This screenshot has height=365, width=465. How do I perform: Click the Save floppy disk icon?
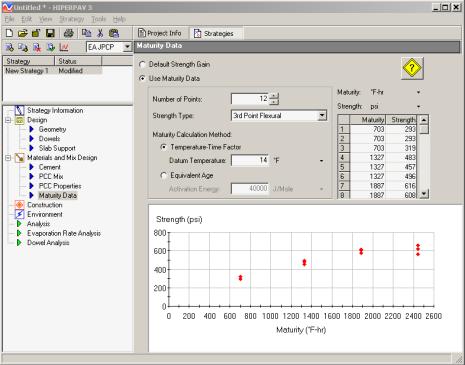click(x=50, y=33)
